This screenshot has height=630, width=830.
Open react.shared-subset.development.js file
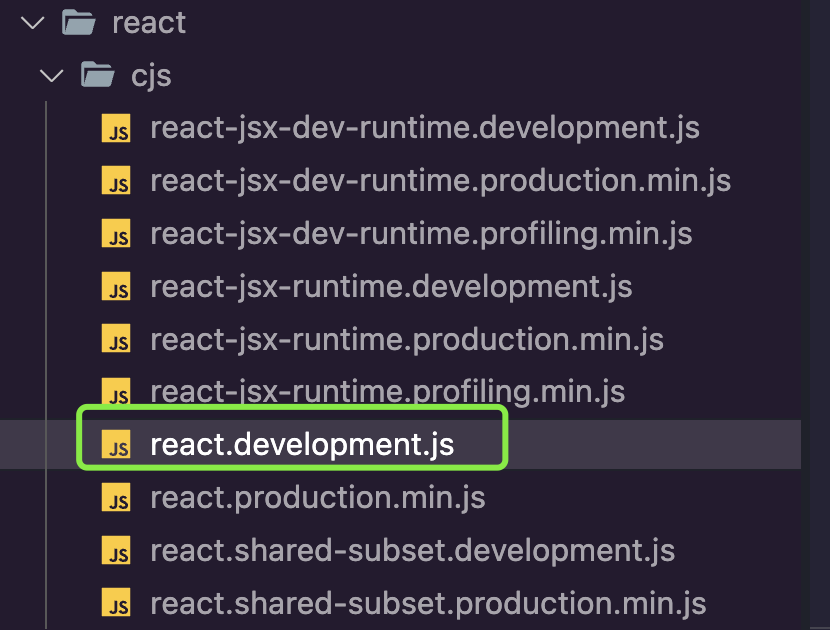pos(412,551)
